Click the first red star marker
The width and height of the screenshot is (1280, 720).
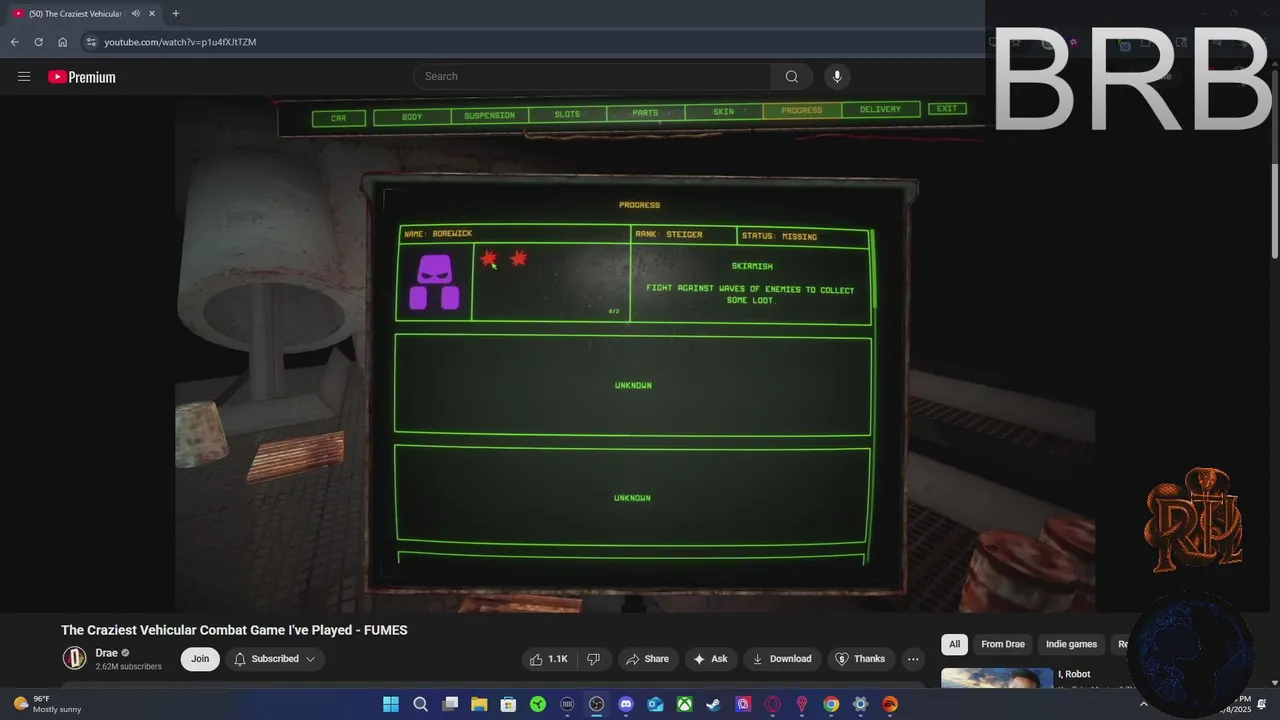pyautogui.click(x=489, y=259)
